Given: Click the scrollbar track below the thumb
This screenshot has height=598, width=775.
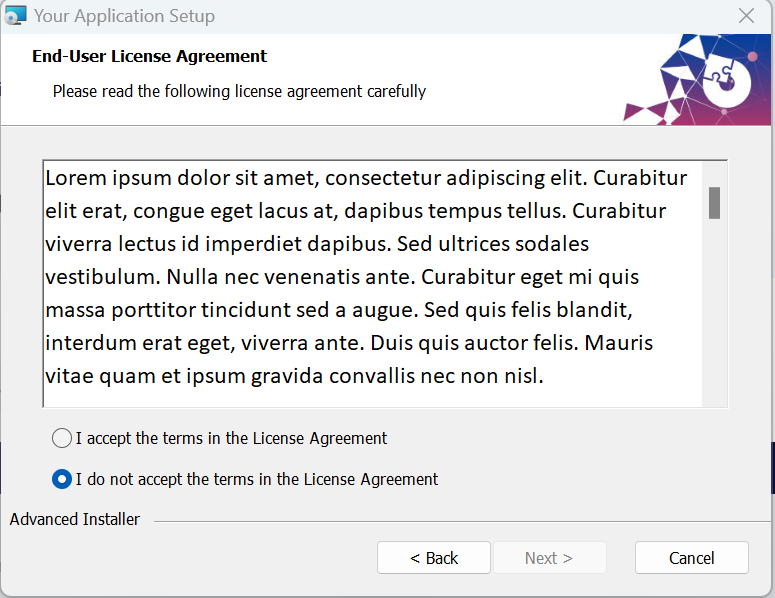Looking at the screenshot, I should [714, 320].
